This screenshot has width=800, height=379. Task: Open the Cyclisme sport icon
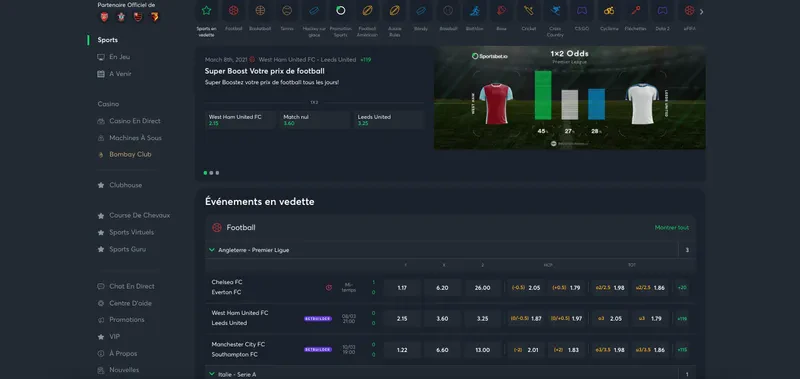[x=609, y=10]
